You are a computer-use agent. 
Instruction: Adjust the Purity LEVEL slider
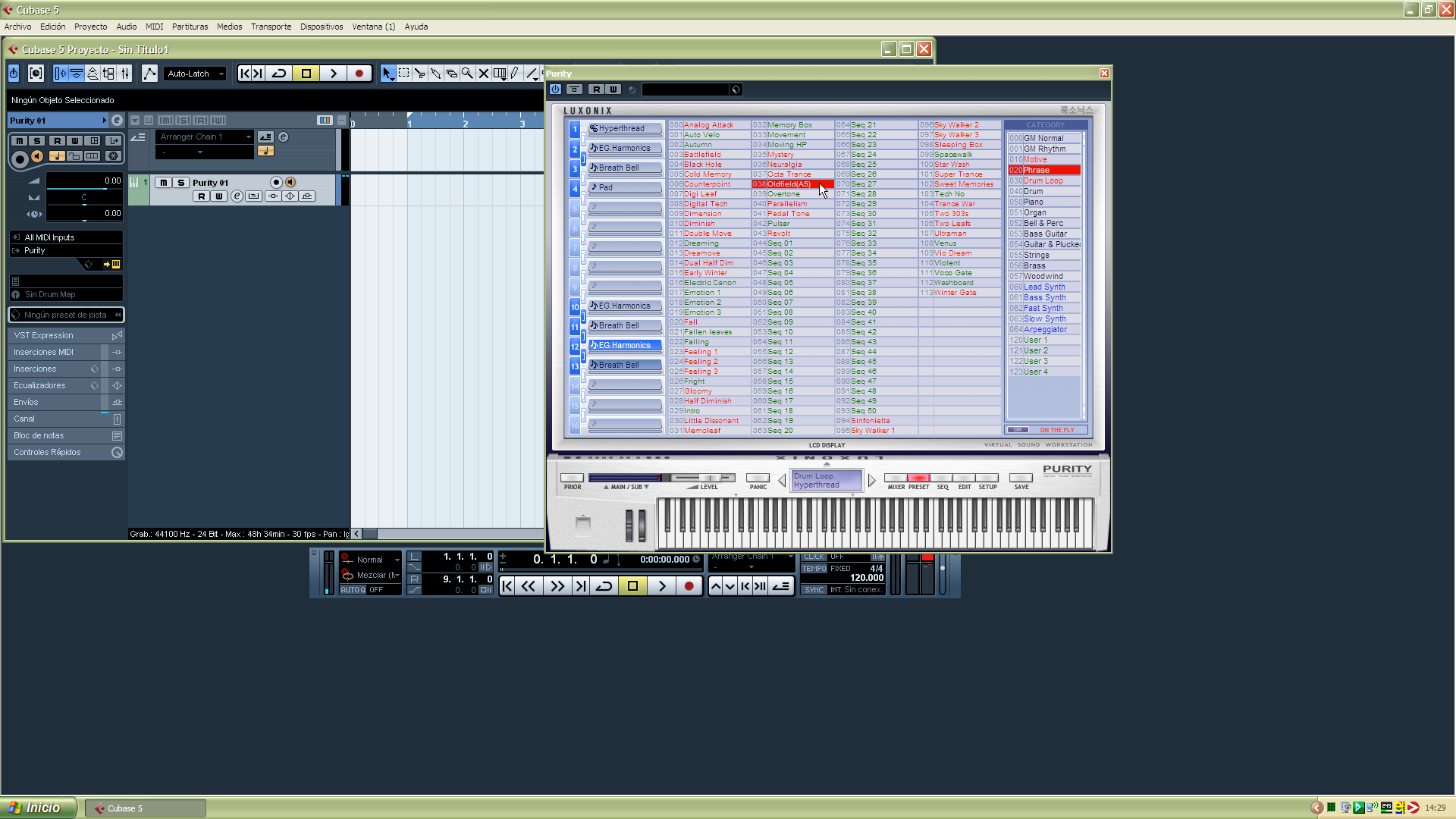(703, 478)
